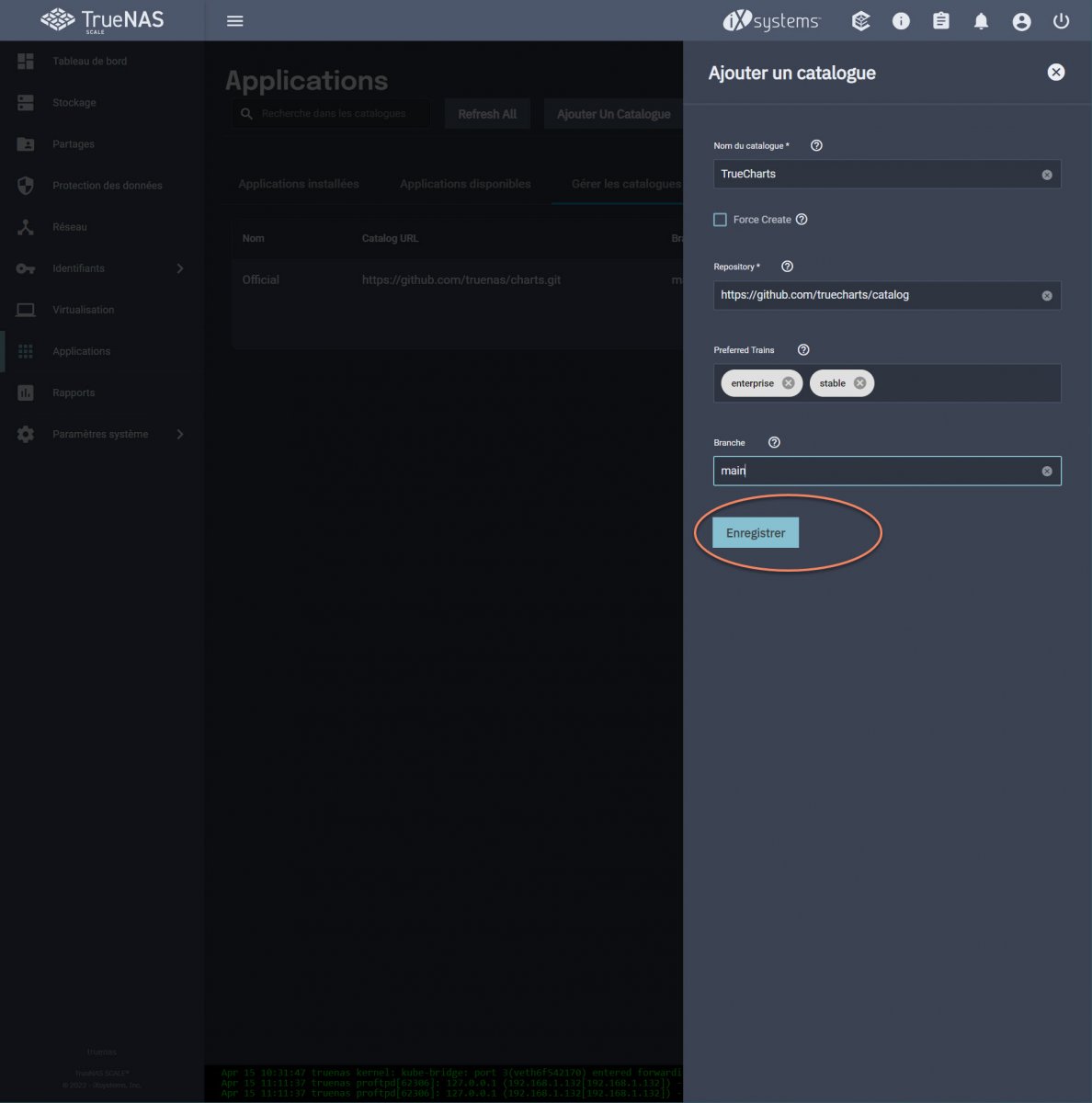Click the info icon in top bar
The image size is (1092, 1103).
tap(901, 21)
